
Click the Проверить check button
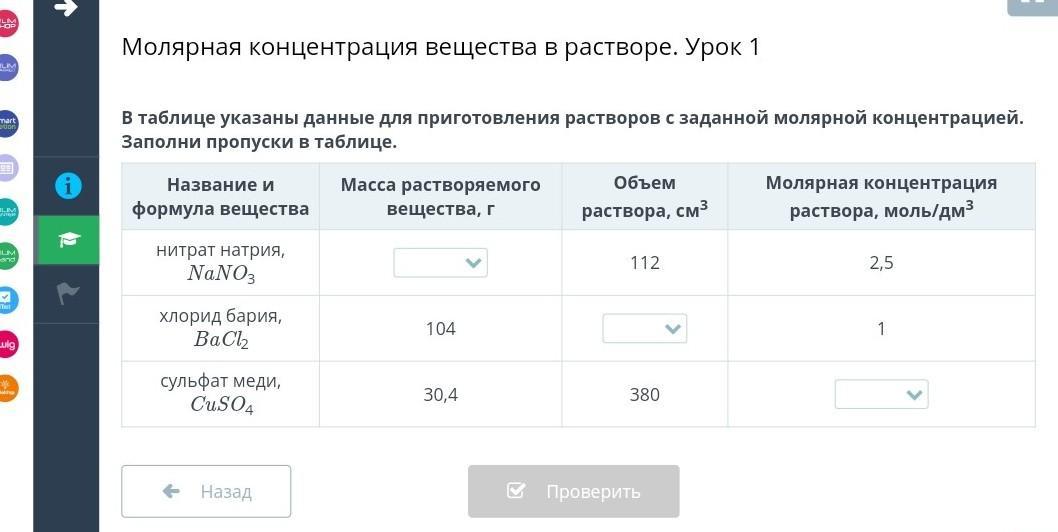574,491
